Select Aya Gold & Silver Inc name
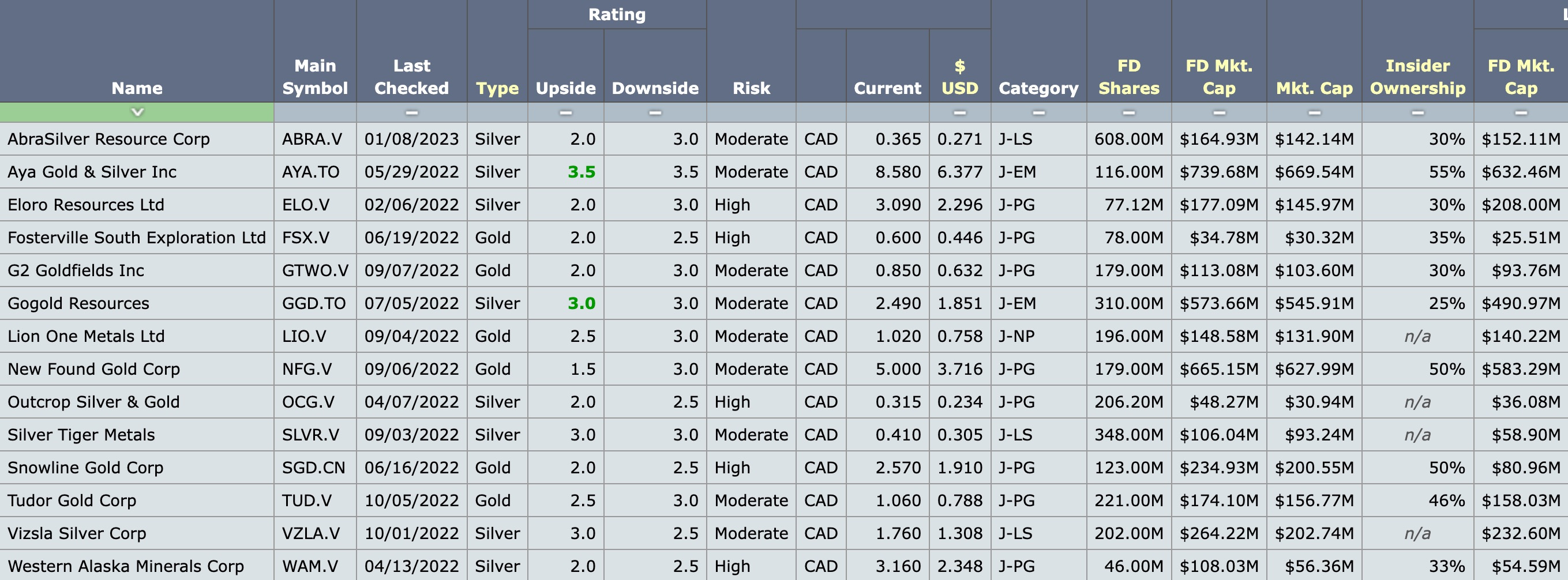 click(92, 172)
